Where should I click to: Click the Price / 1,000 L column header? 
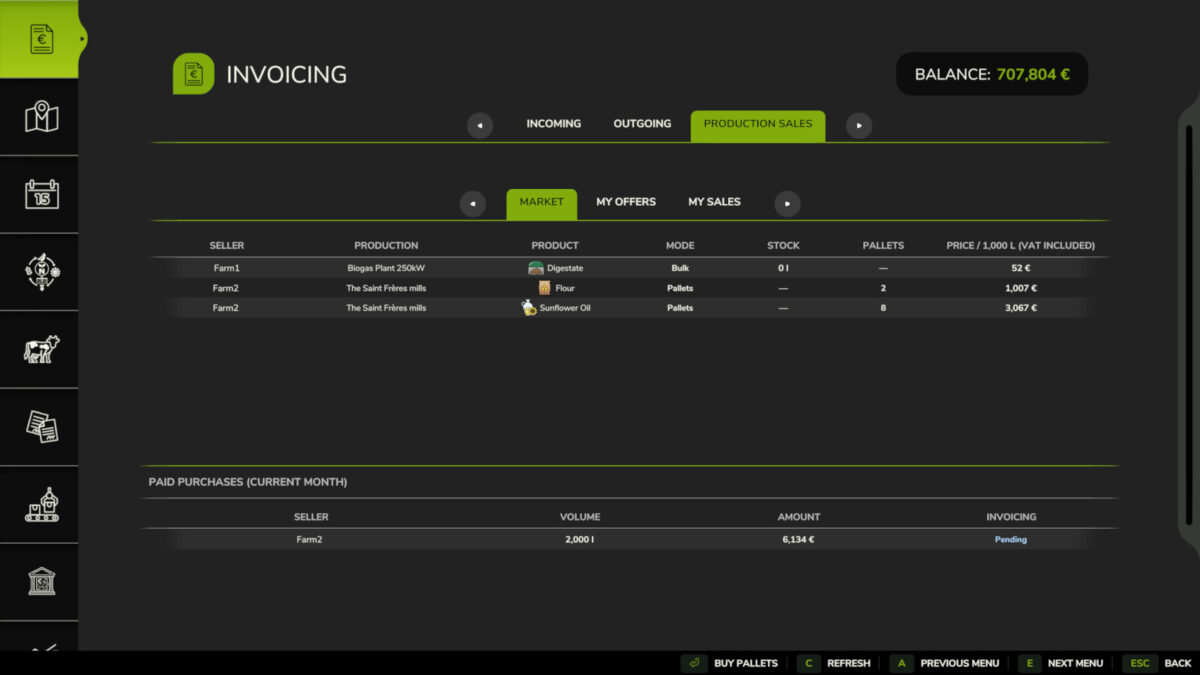[x=1021, y=246]
